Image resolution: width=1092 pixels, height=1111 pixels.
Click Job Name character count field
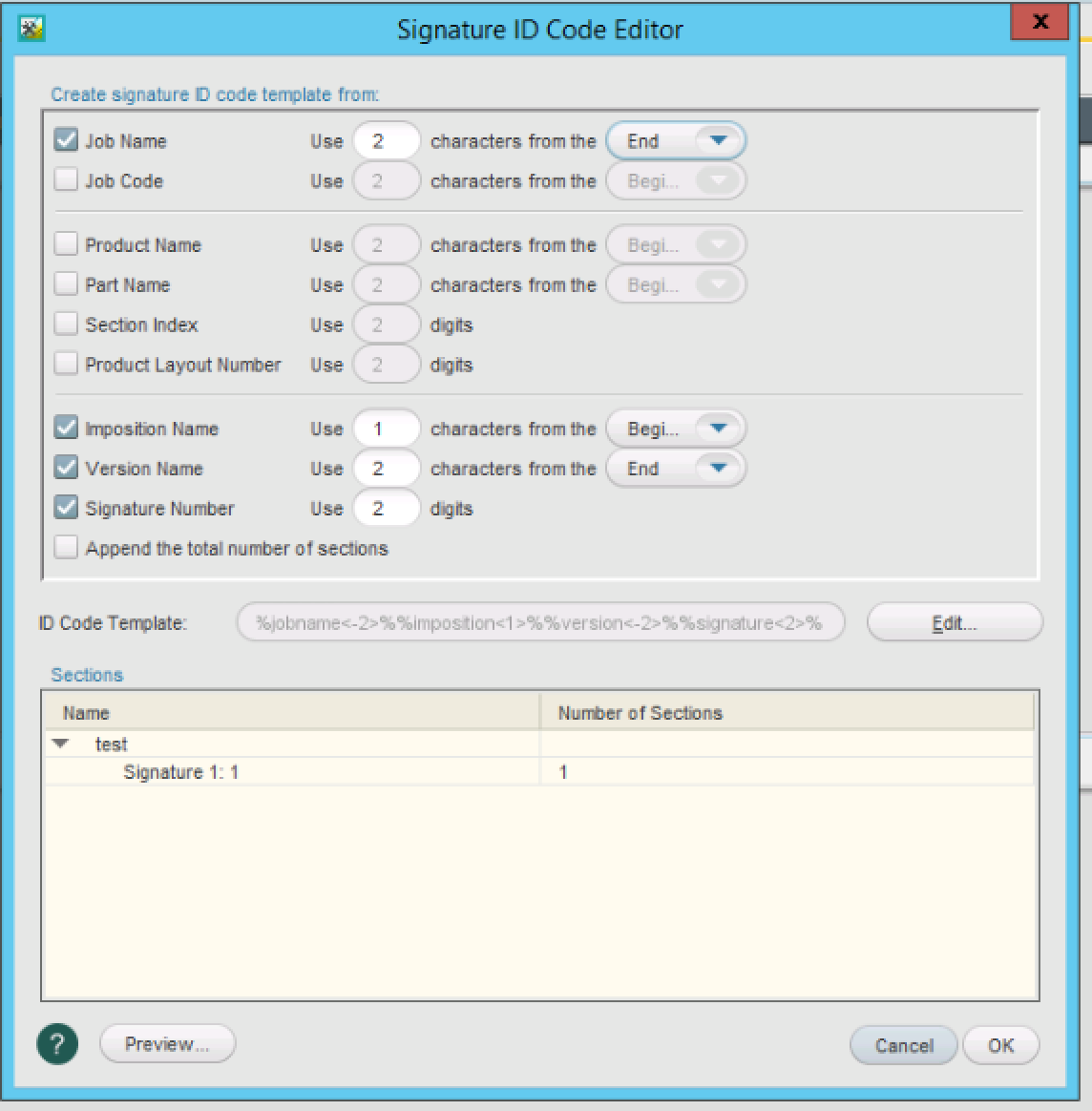pyautogui.click(x=386, y=141)
